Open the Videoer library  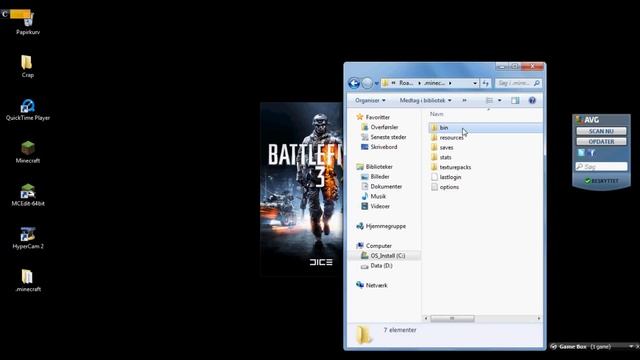click(x=376, y=206)
